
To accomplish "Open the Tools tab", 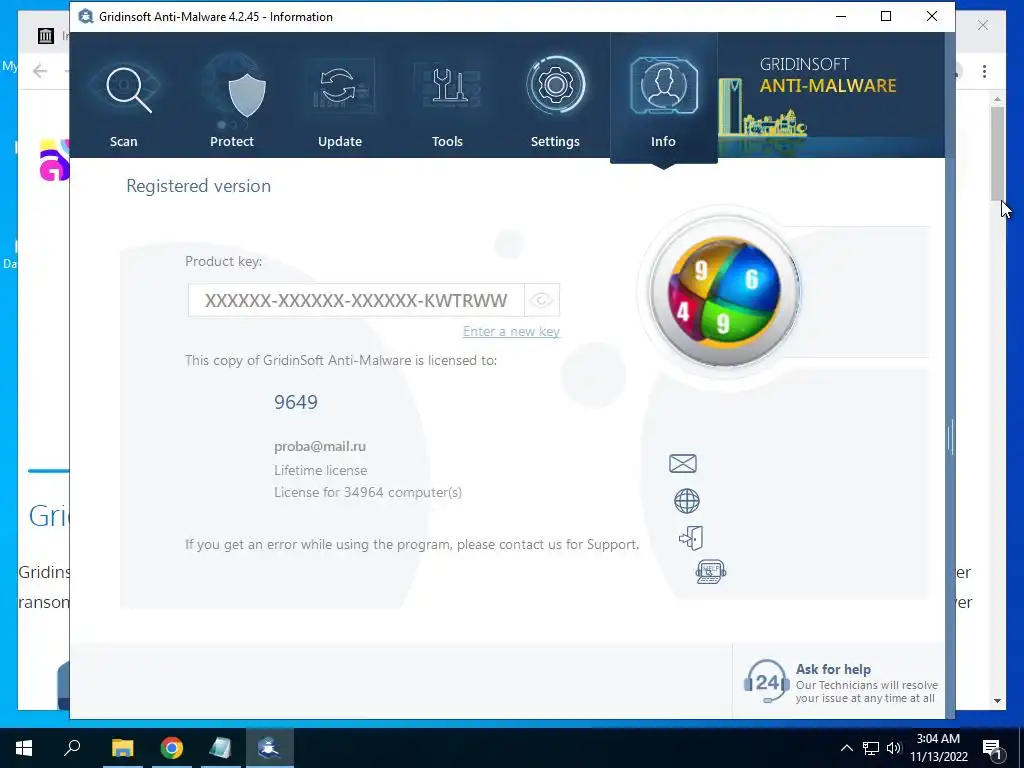I will click(x=447, y=98).
